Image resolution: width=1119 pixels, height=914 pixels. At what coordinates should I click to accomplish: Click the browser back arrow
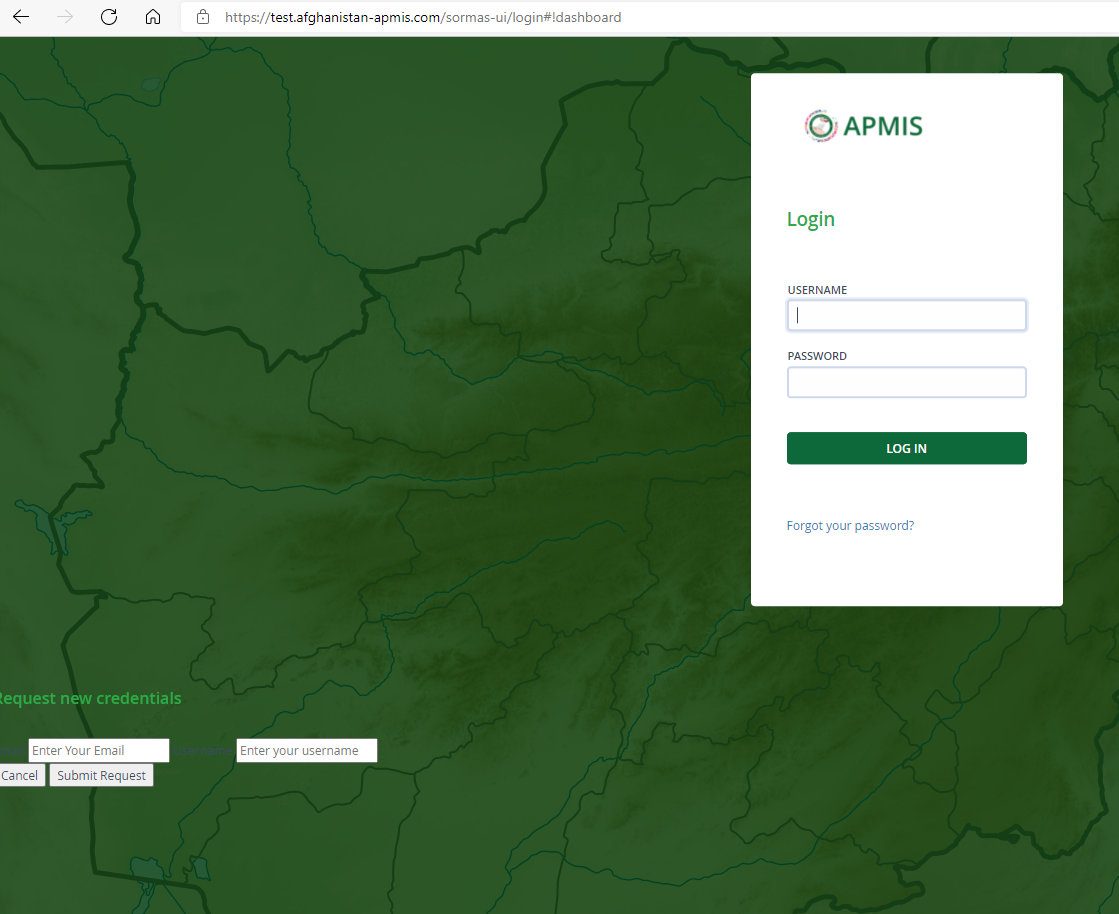coord(20,16)
